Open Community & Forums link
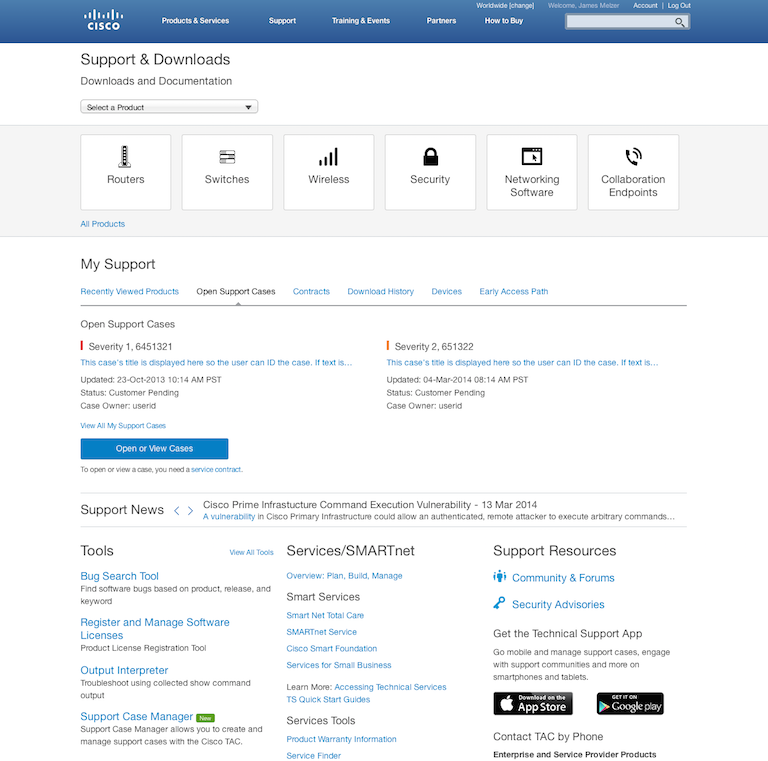 click(x=563, y=578)
